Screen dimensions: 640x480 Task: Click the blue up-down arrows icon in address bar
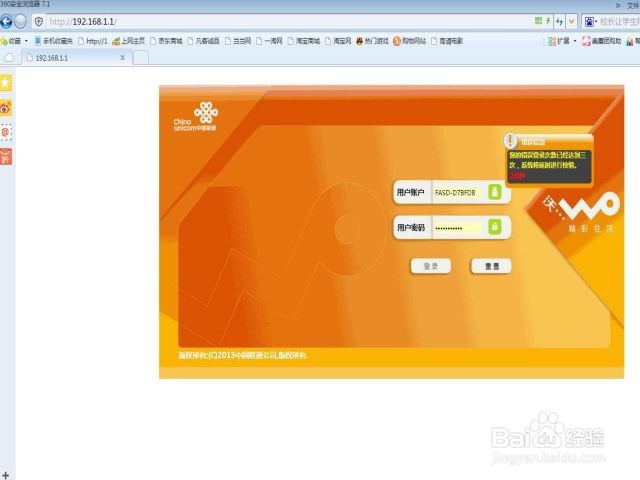pos(559,21)
